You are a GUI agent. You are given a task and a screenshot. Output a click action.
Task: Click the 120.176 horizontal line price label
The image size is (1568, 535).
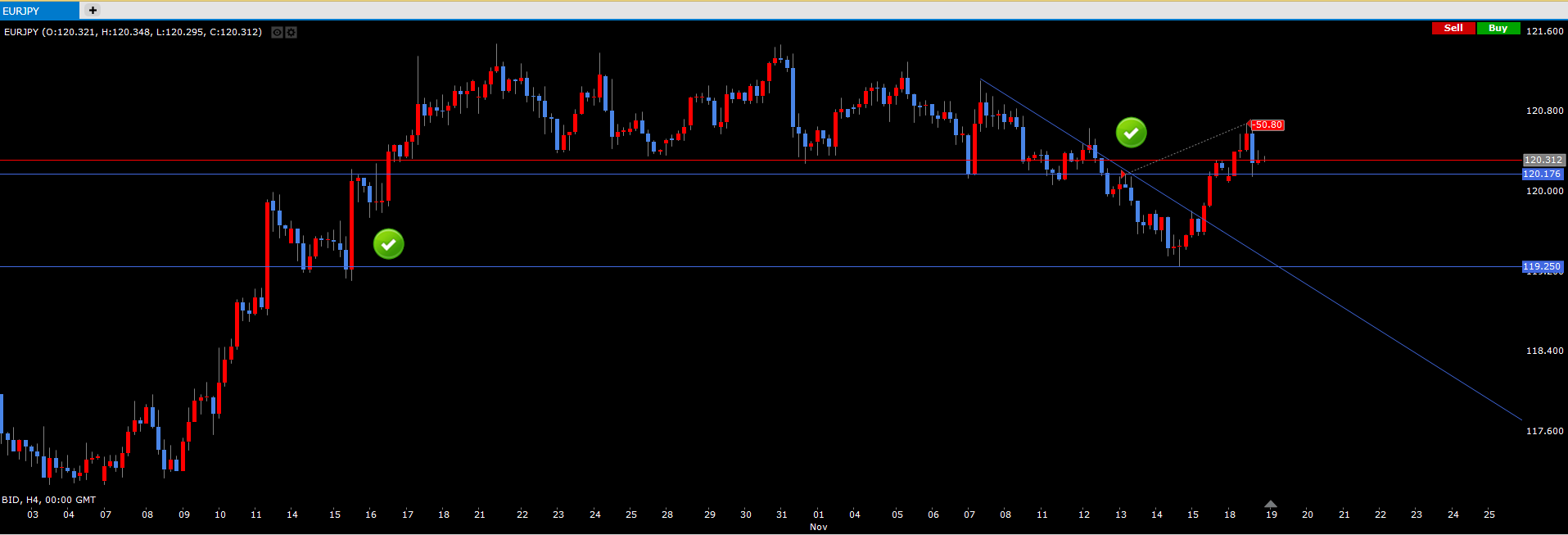(x=1542, y=174)
